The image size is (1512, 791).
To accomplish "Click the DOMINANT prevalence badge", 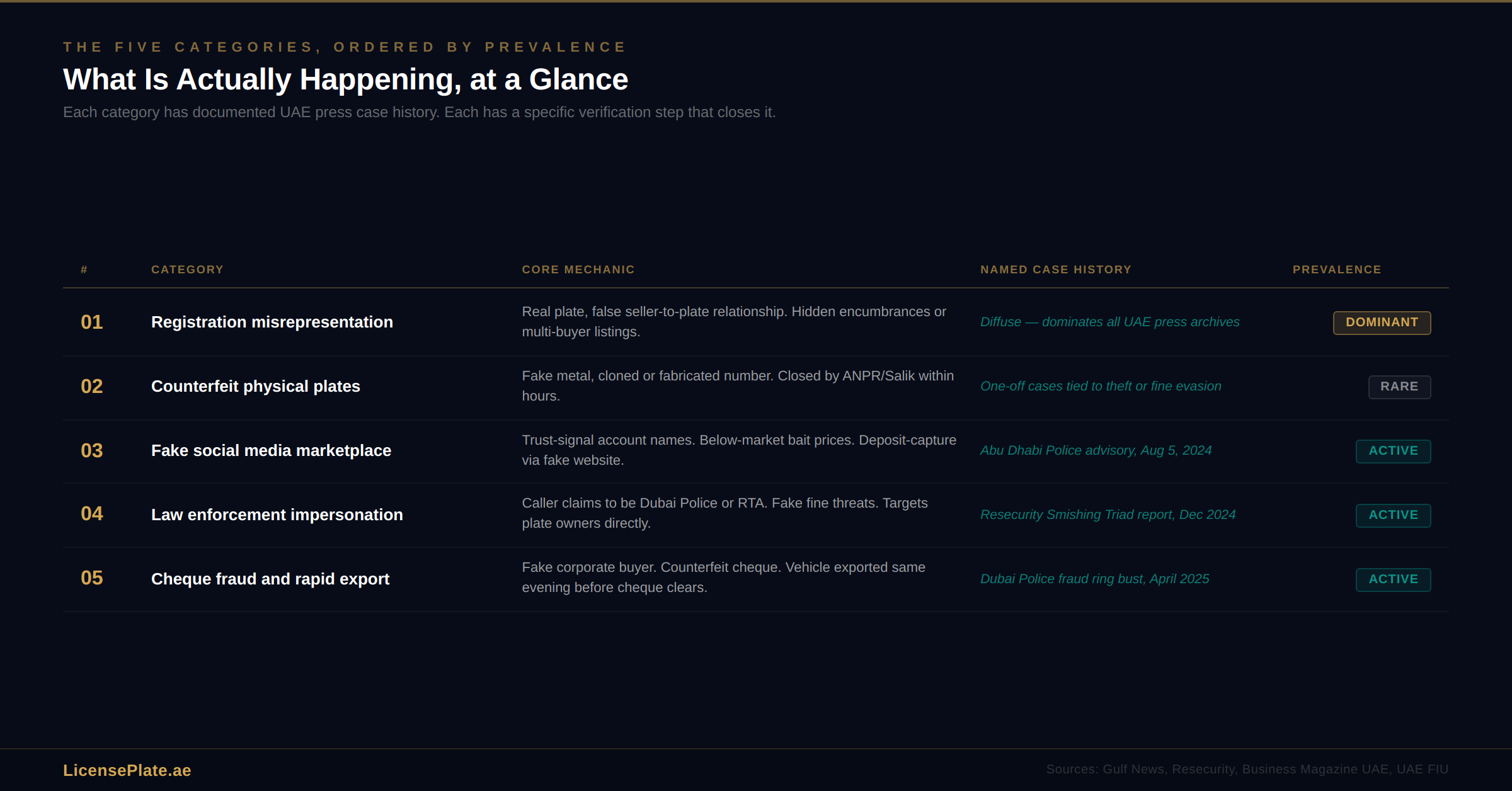I will (x=1381, y=322).
